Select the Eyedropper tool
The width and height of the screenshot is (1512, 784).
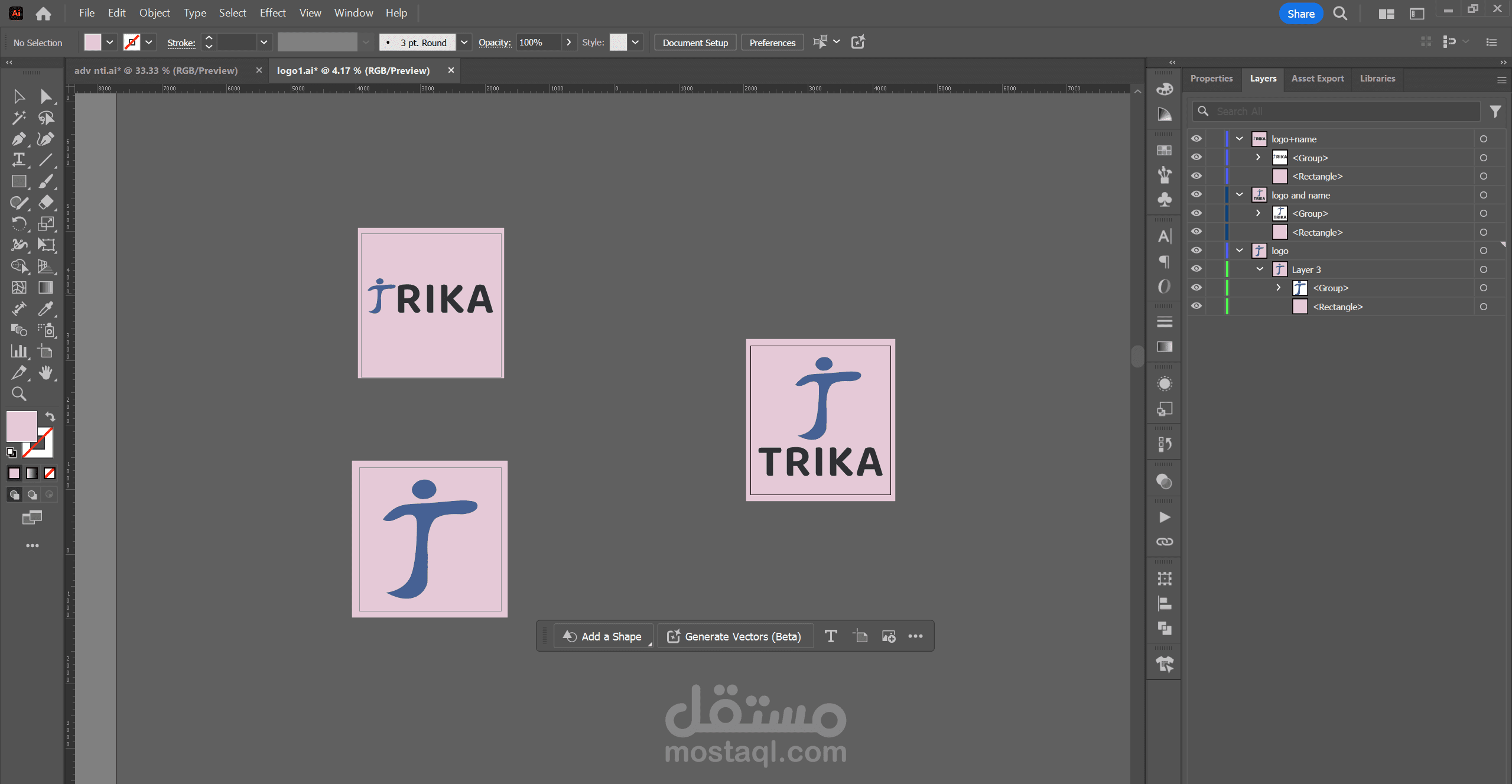tap(45, 308)
